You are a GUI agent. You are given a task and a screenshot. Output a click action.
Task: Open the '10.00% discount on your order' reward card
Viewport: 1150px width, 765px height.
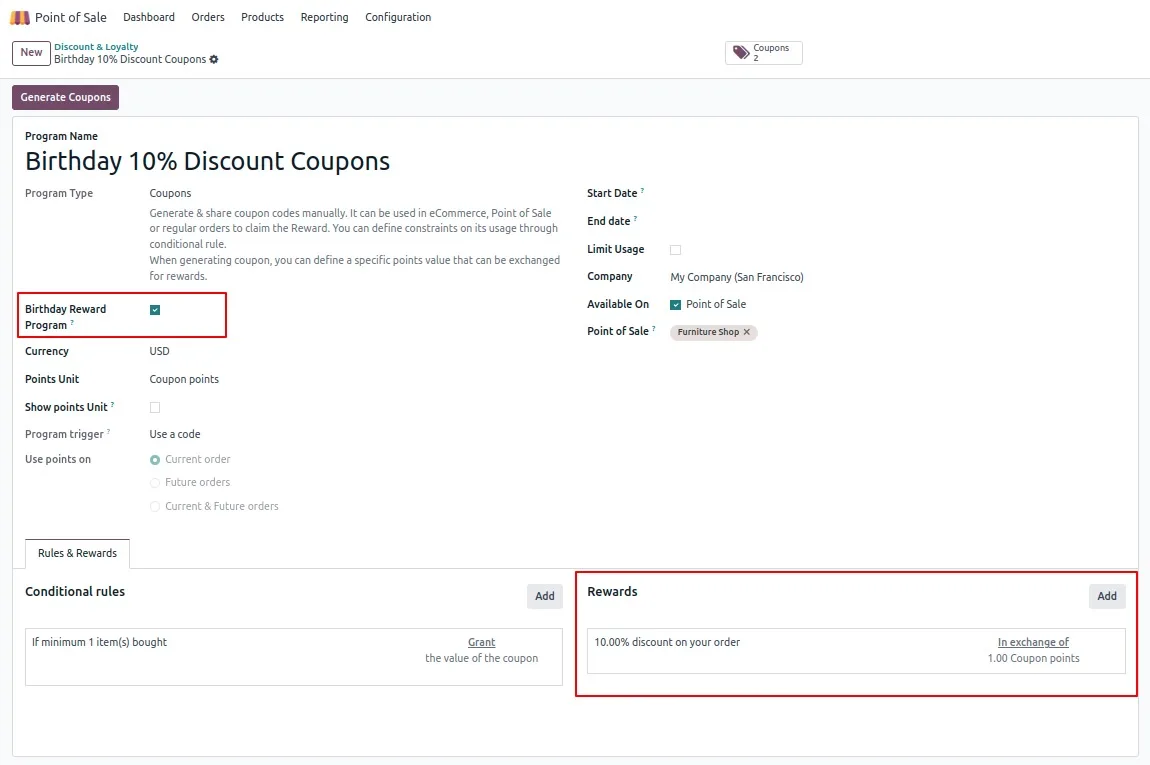[856, 651]
